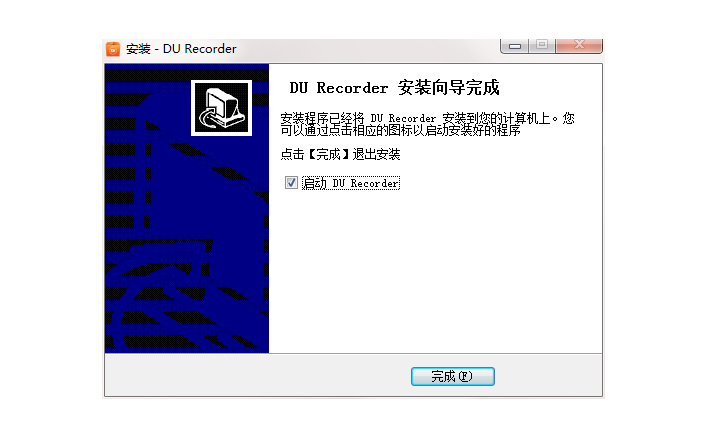Minimize the DU Recorder setup window

coord(515,45)
